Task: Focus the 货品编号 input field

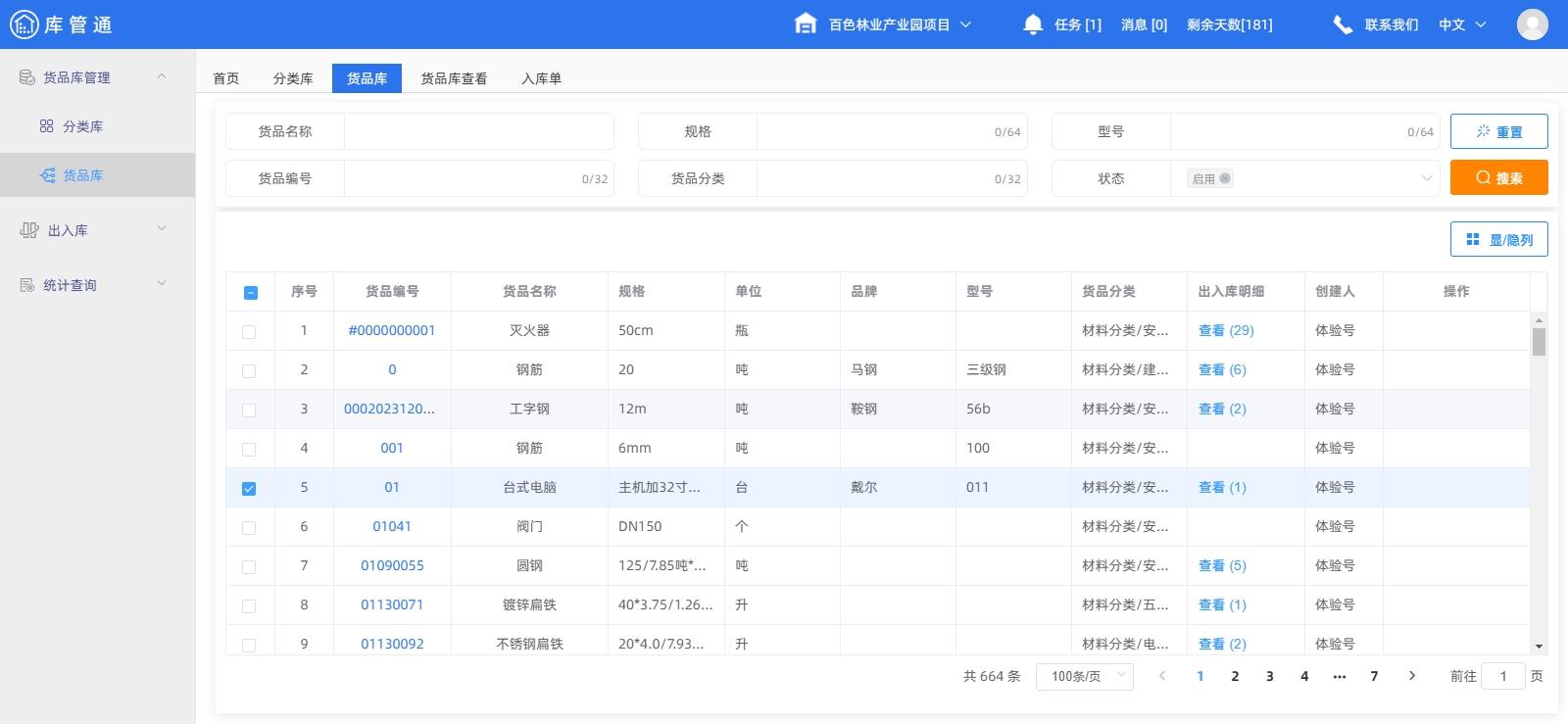Action: point(478,178)
